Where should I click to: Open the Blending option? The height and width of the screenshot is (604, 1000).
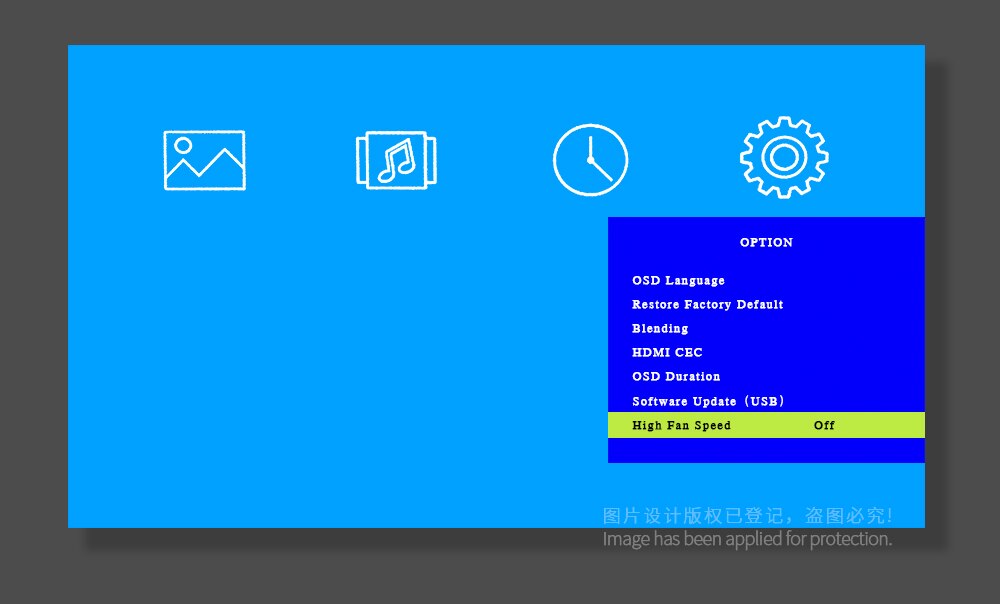point(660,329)
